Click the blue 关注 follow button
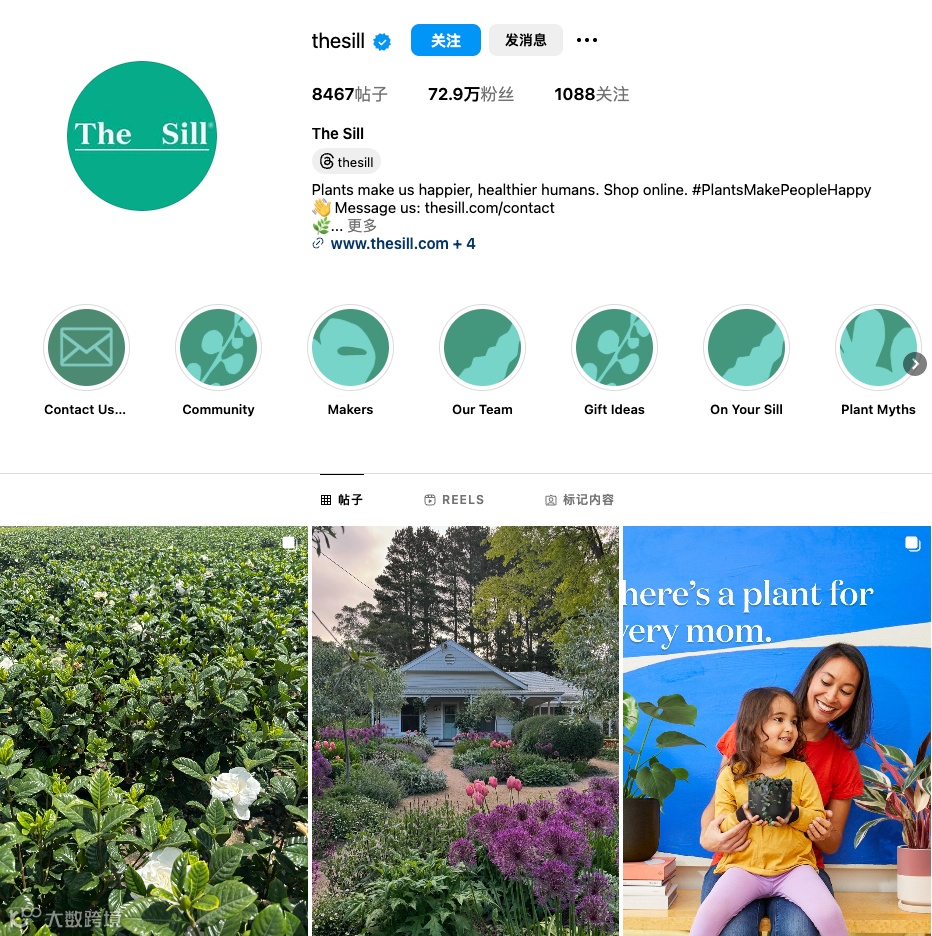The height and width of the screenshot is (936, 932). coord(445,40)
